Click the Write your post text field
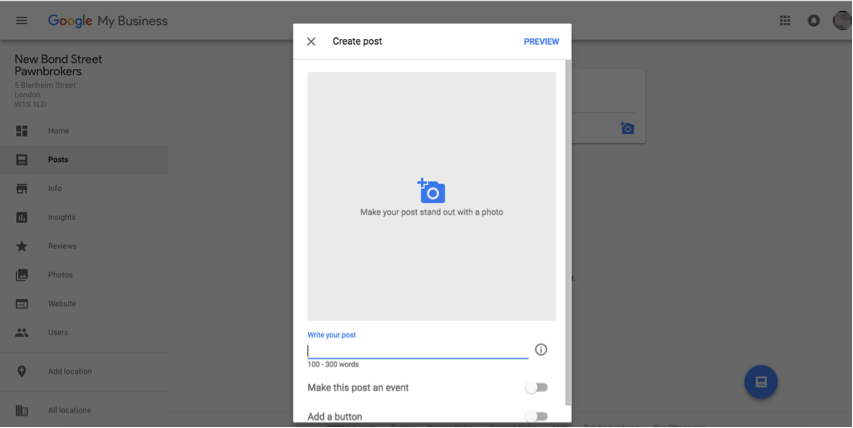The image size is (853, 428). (x=418, y=351)
